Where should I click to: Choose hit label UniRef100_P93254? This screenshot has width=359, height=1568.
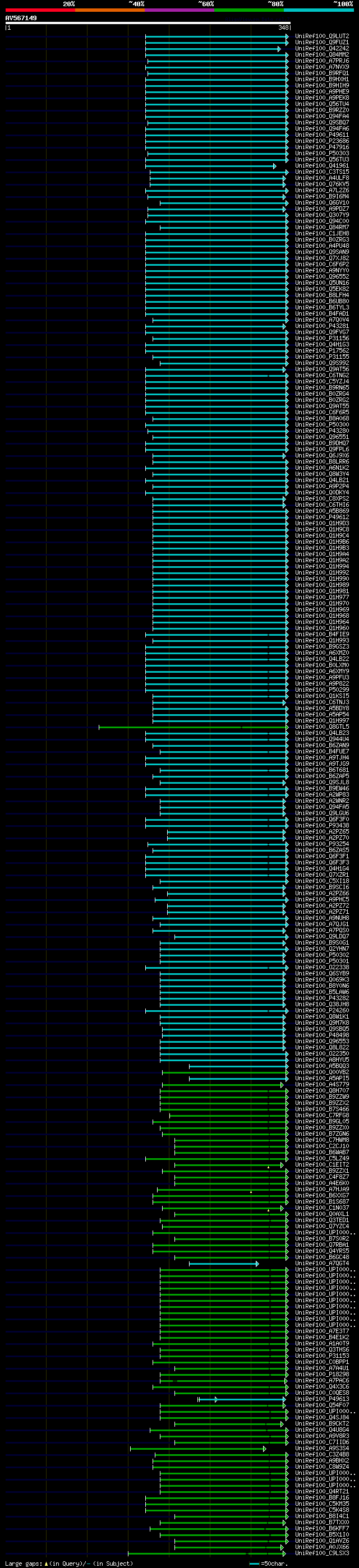click(x=323, y=844)
